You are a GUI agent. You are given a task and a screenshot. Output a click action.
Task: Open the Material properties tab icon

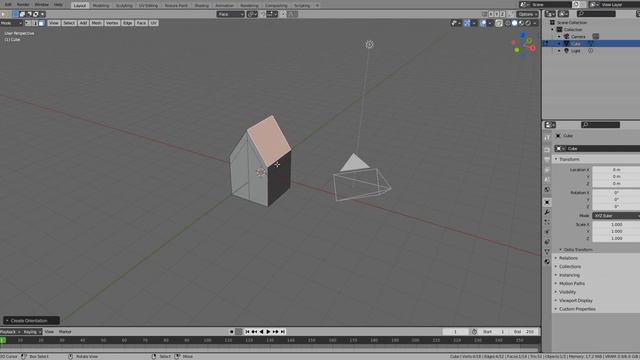547,261
